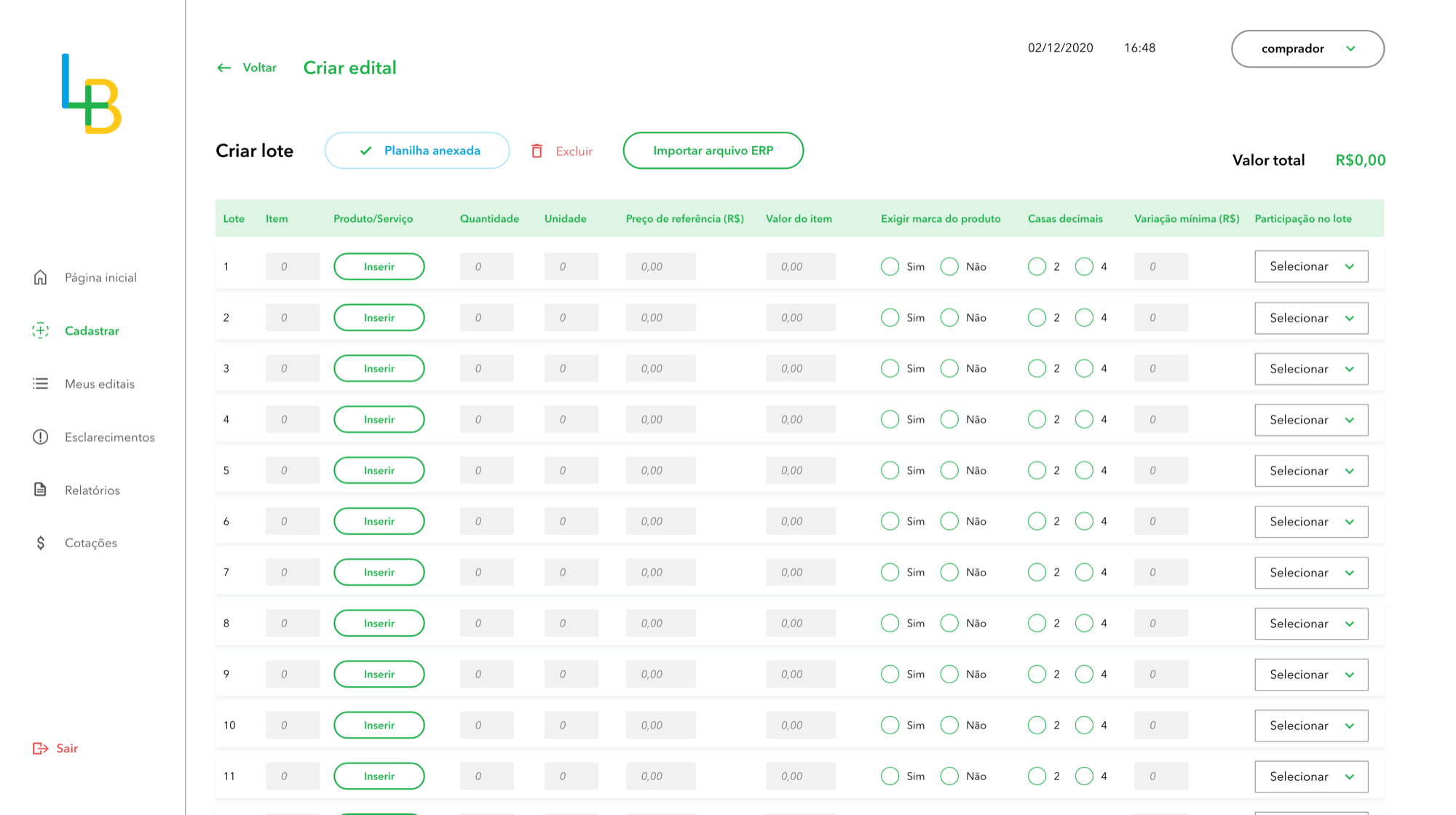Click the Quantidade field in row 2
1456x815 pixels.
(x=487, y=317)
